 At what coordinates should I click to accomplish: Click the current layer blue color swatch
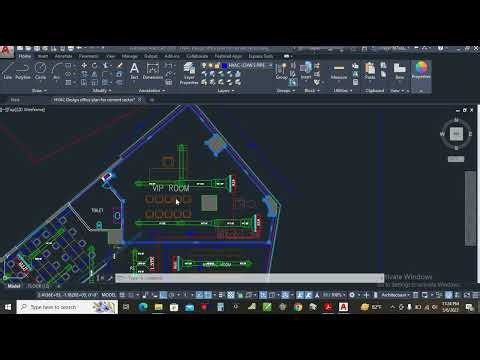click(x=224, y=66)
